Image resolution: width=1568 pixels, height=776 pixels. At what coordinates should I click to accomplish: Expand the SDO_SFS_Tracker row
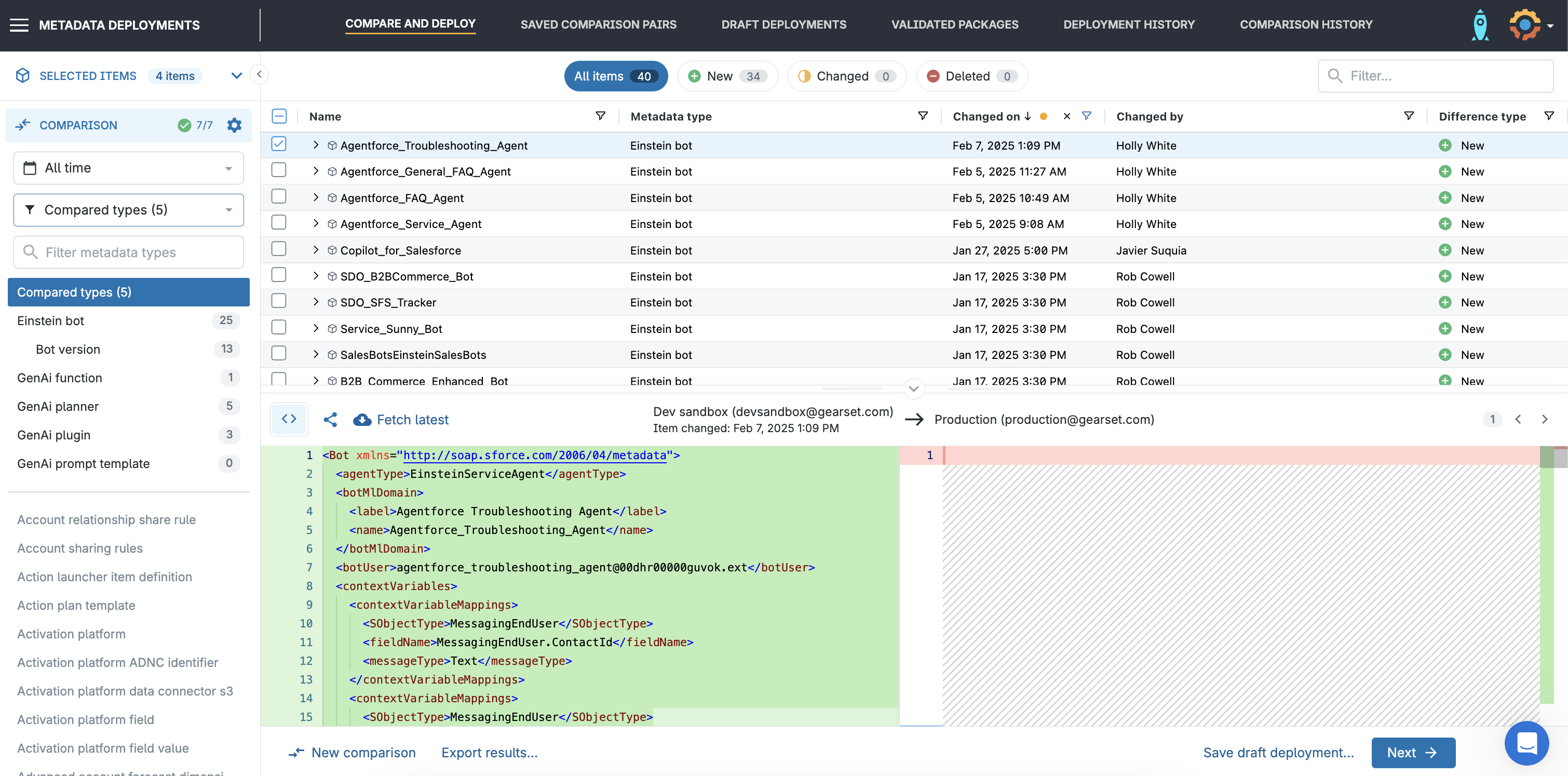coord(315,302)
